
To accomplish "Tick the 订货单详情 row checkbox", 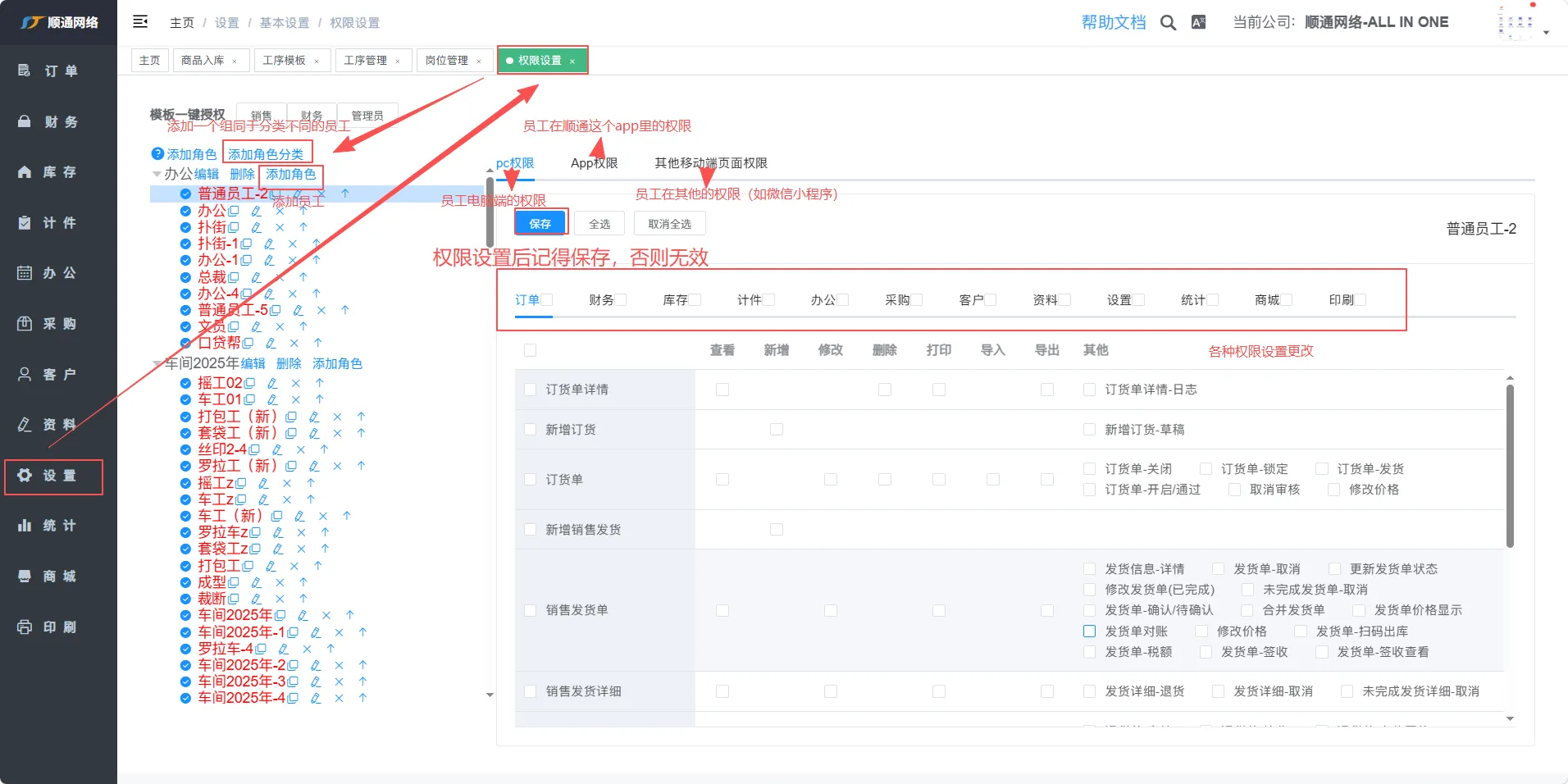I will [530, 390].
